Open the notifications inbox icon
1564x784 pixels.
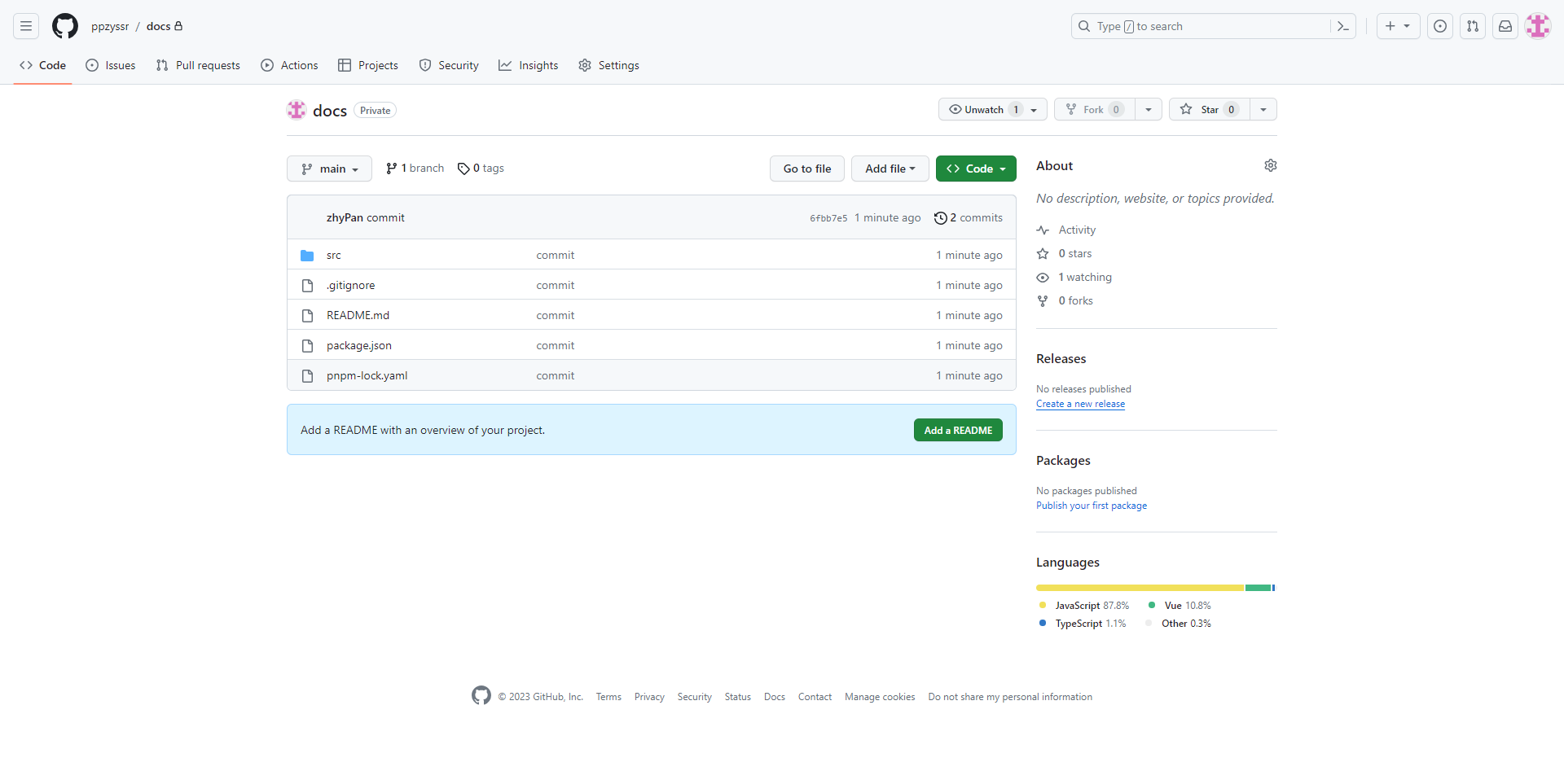pyautogui.click(x=1505, y=26)
